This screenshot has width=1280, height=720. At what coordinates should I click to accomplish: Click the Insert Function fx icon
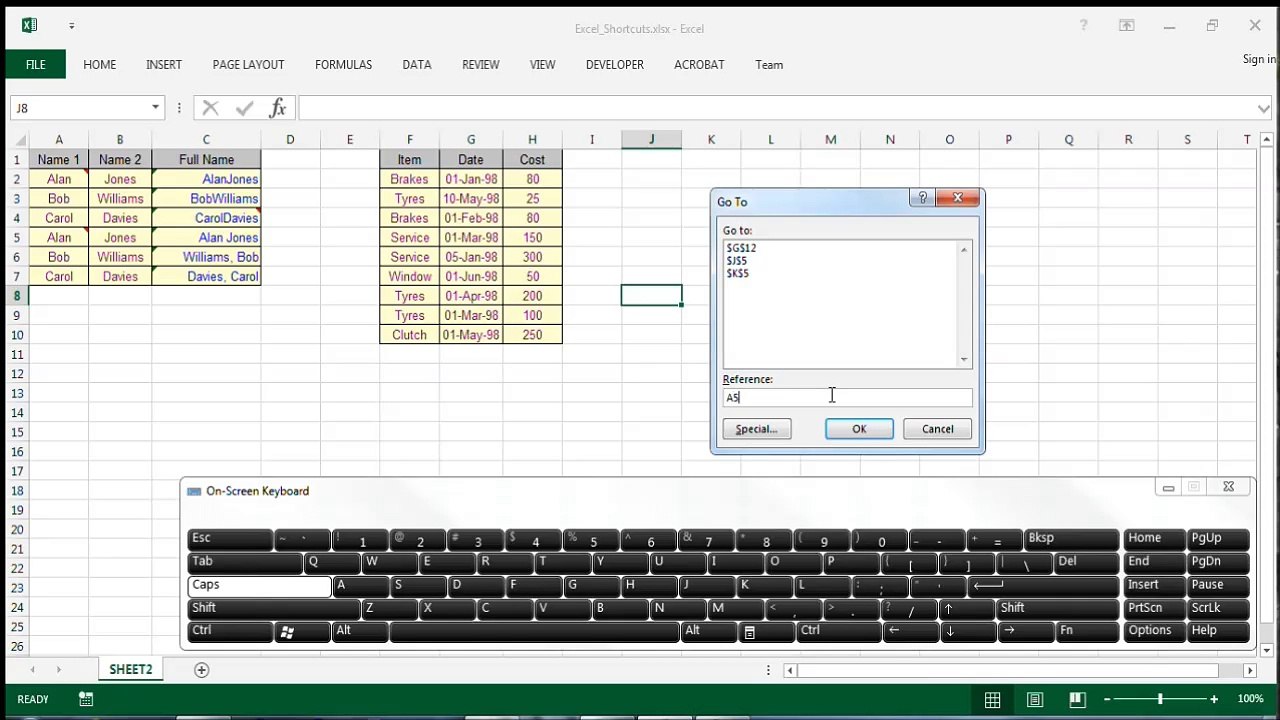click(x=277, y=108)
